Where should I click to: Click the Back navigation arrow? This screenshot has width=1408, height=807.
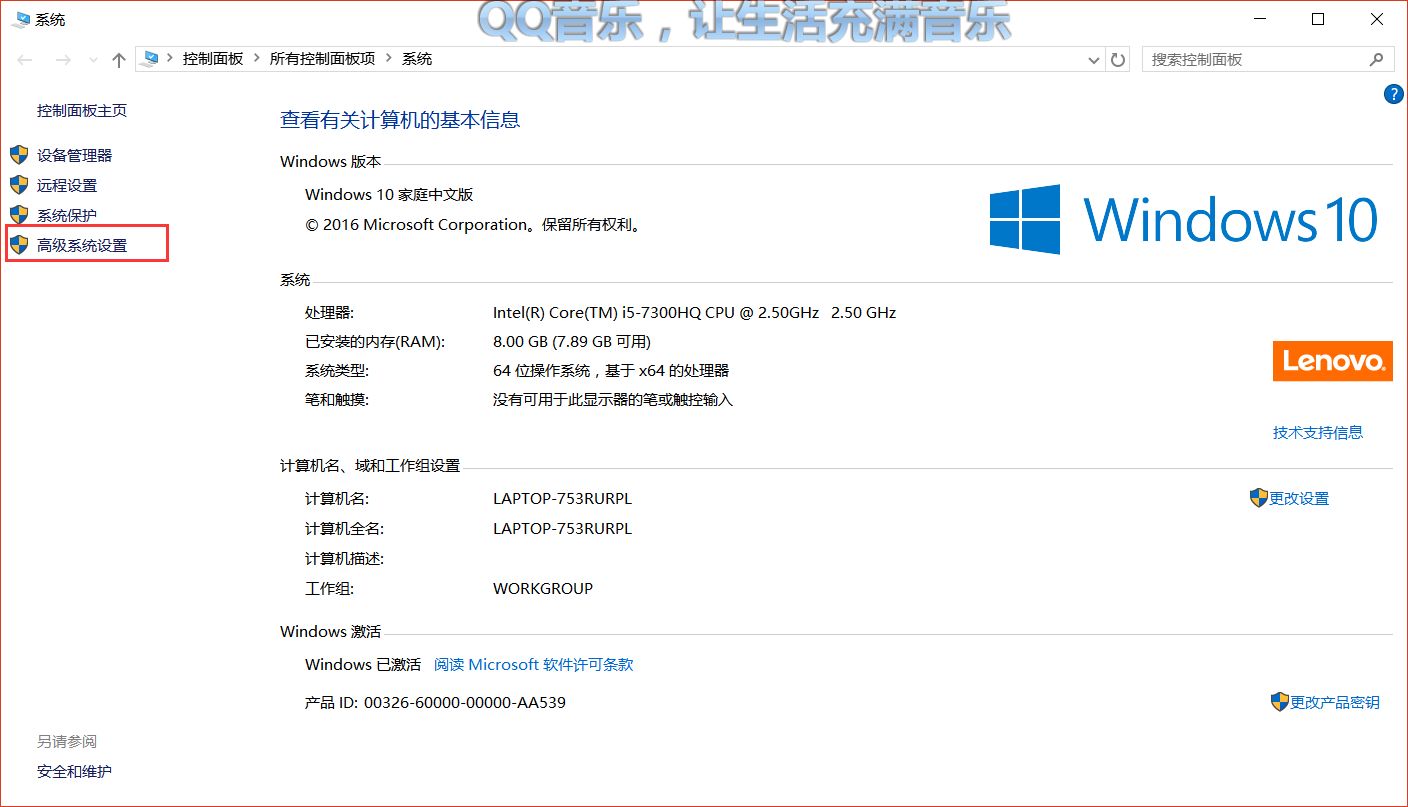(x=25, y=60)
